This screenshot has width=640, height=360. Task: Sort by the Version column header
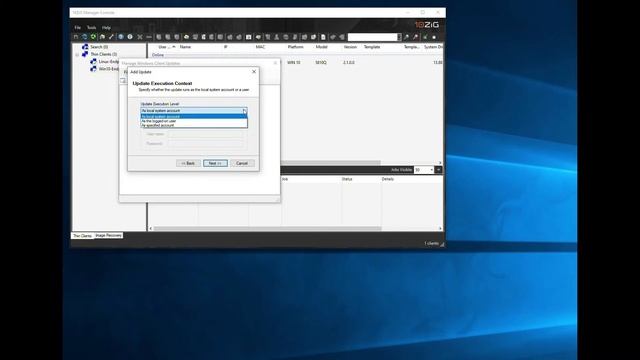pos(350,47)
